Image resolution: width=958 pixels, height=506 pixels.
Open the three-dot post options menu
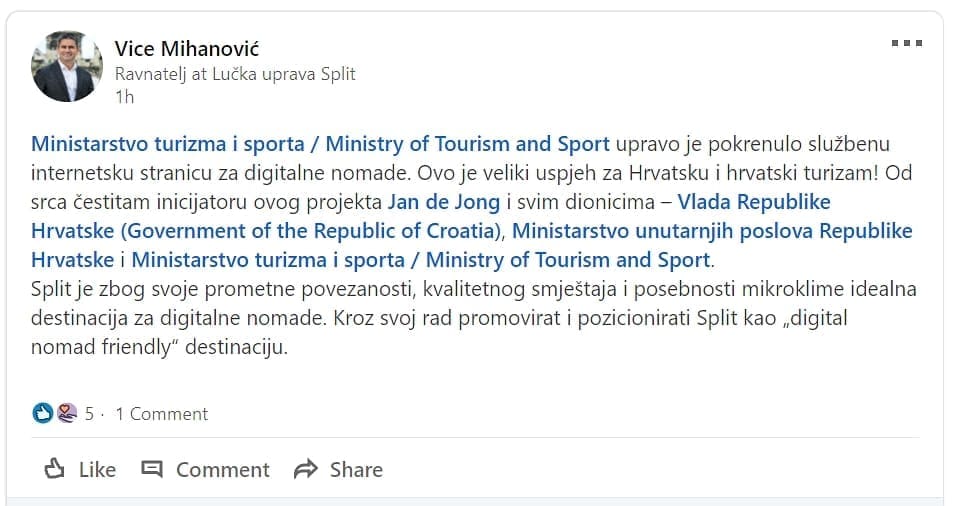click(906, 43)
